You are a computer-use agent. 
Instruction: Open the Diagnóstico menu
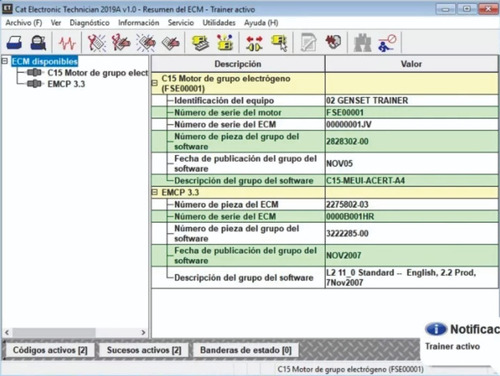(89, 23)
